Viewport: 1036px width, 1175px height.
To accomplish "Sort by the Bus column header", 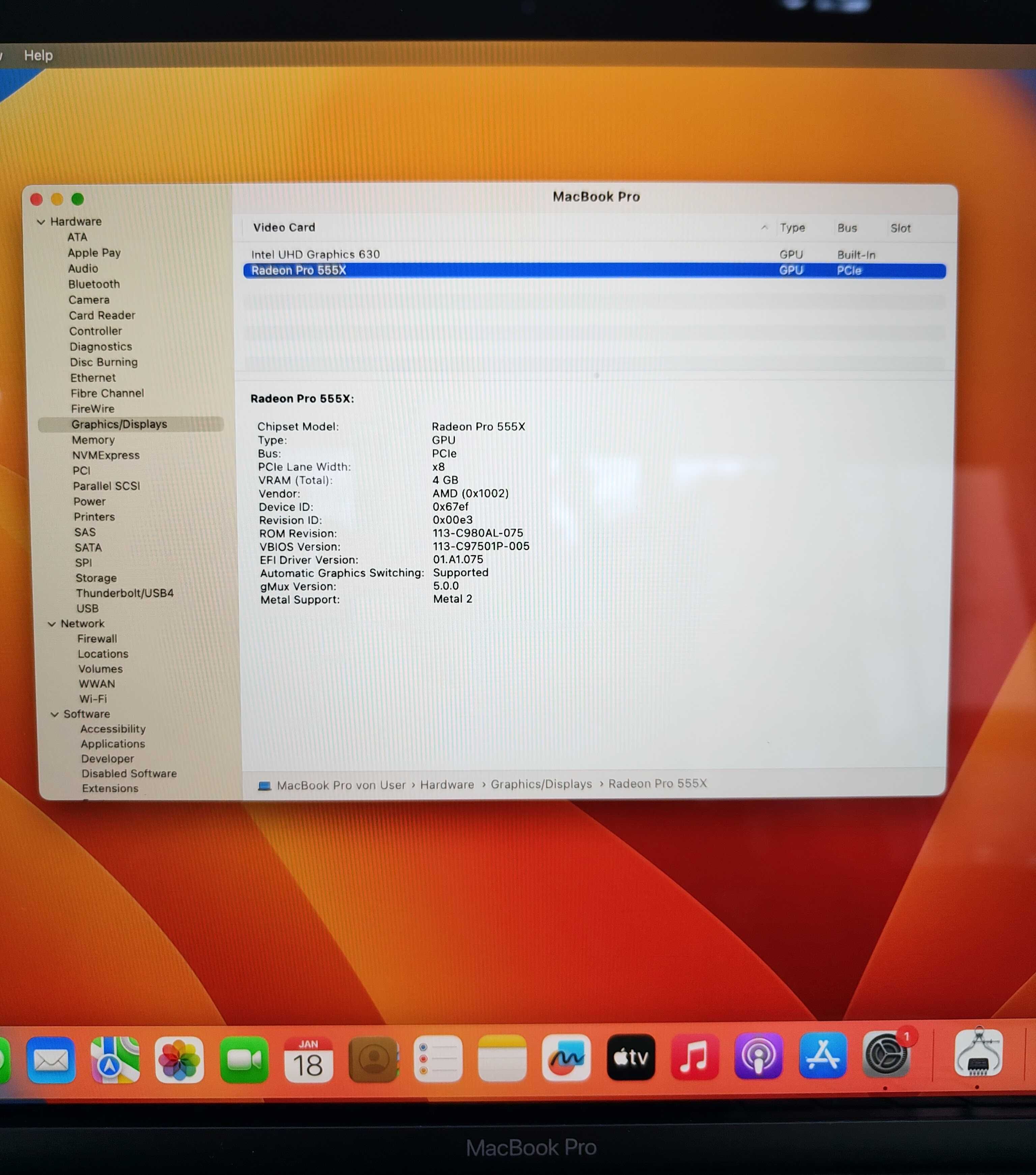I will pyautogui.click(x=847, y=228).
